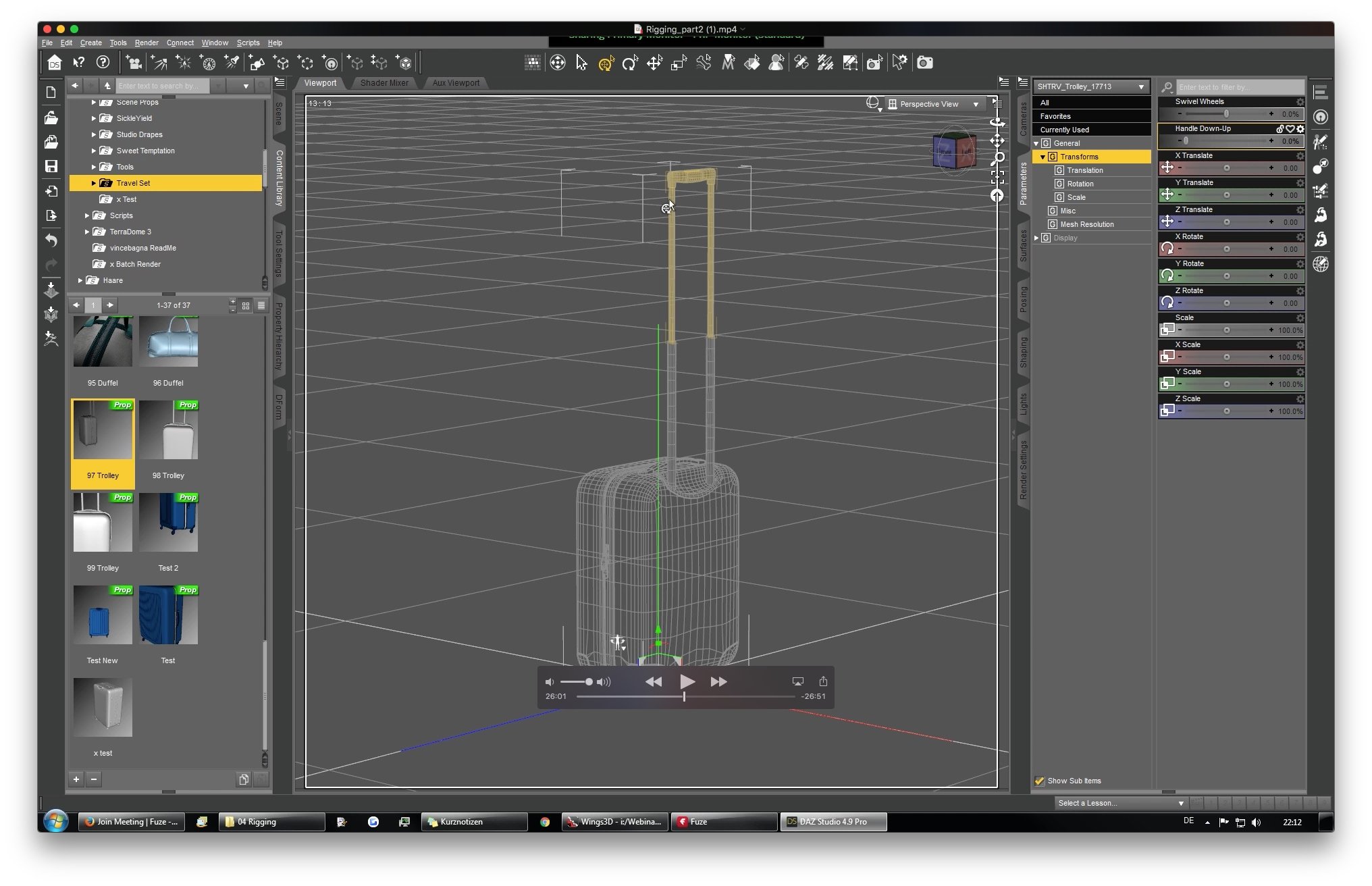This screenshot has width=1372, height=886.
Task: Open the Select a Lesson dropdown
Action: [1120, 803]
